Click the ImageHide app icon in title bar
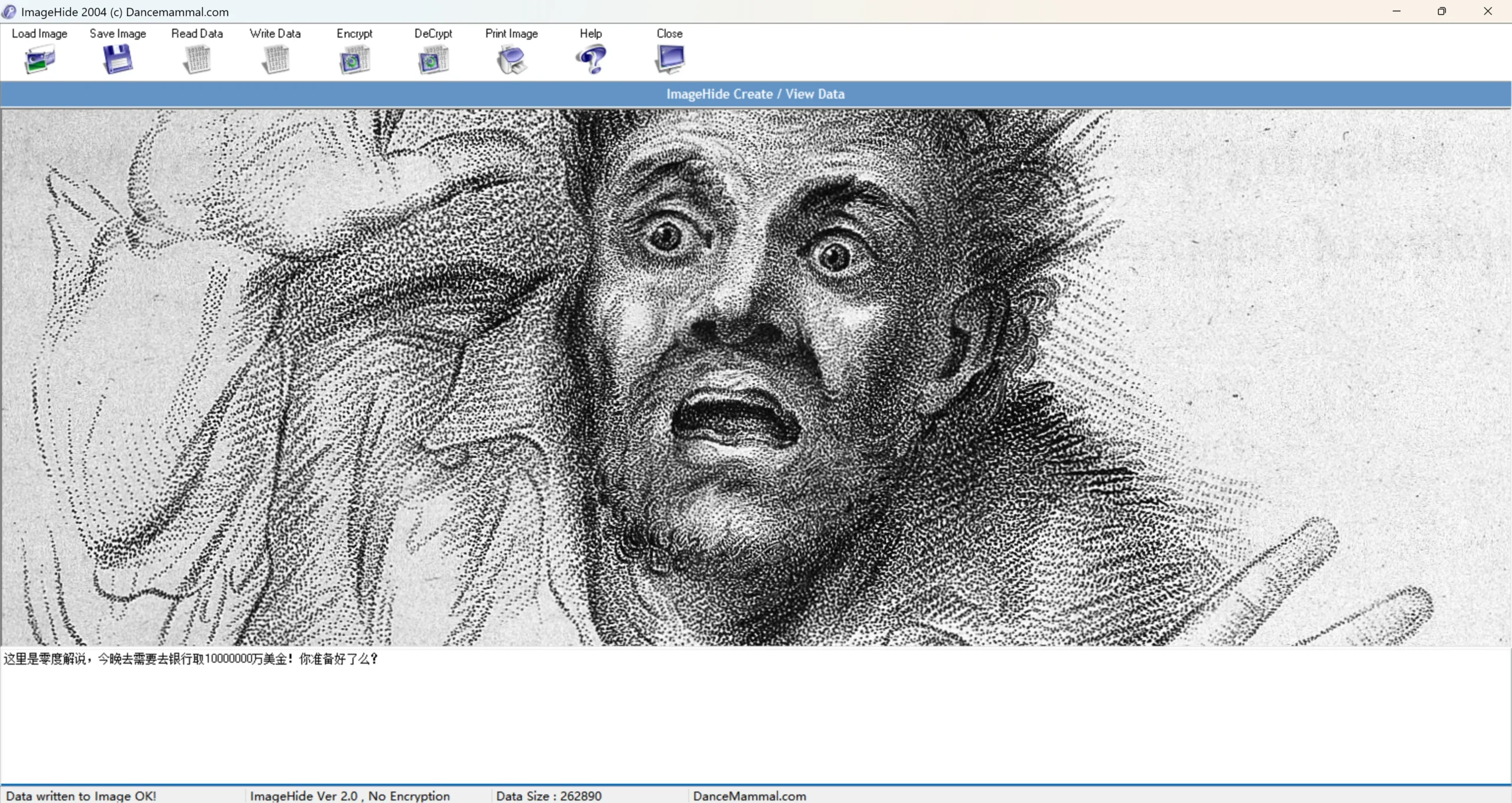Viewport: 1512px width, 803px height. (9, 11)
